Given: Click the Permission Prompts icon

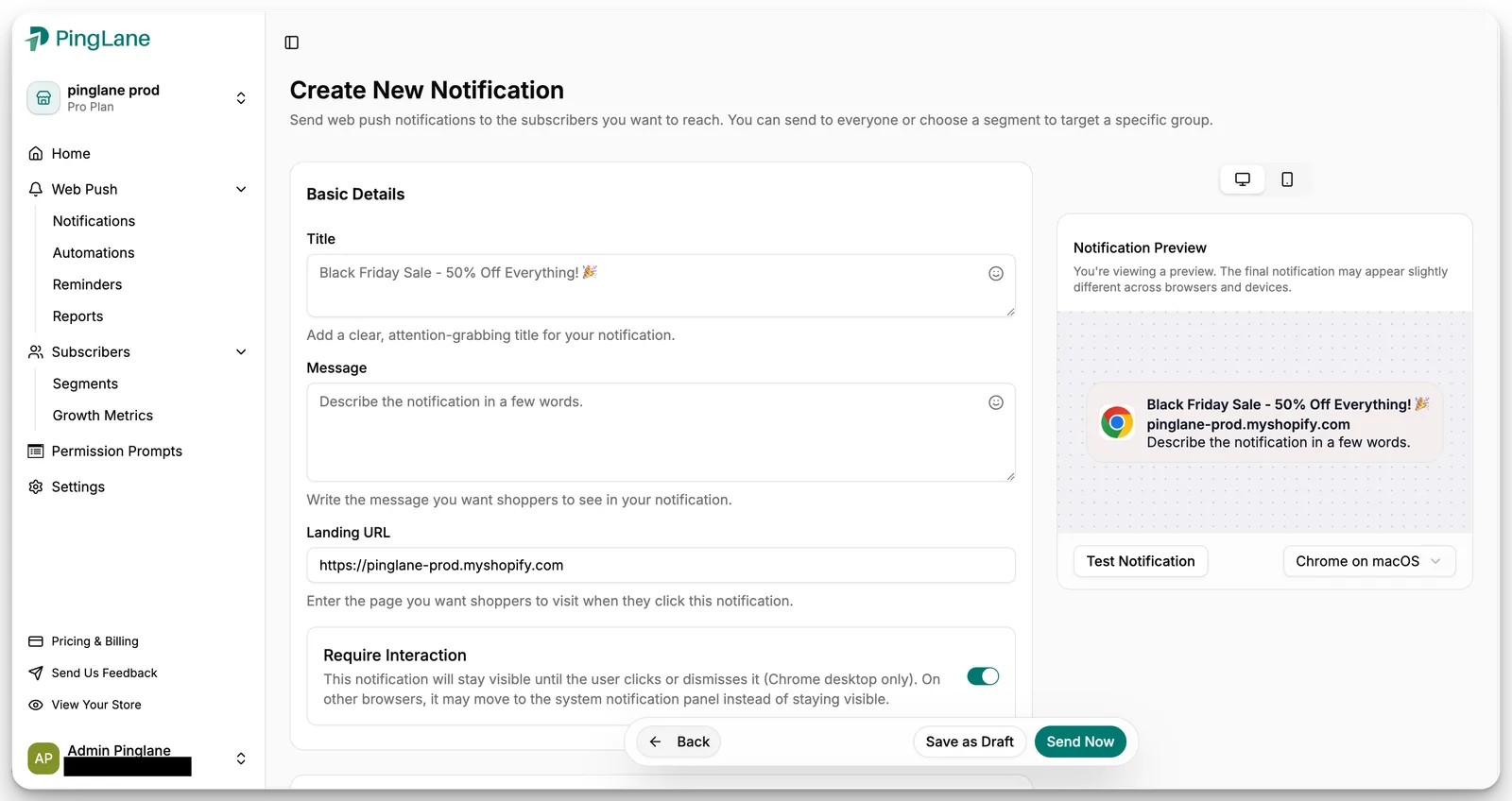Looking at the screenshot, I should point(36,452).
